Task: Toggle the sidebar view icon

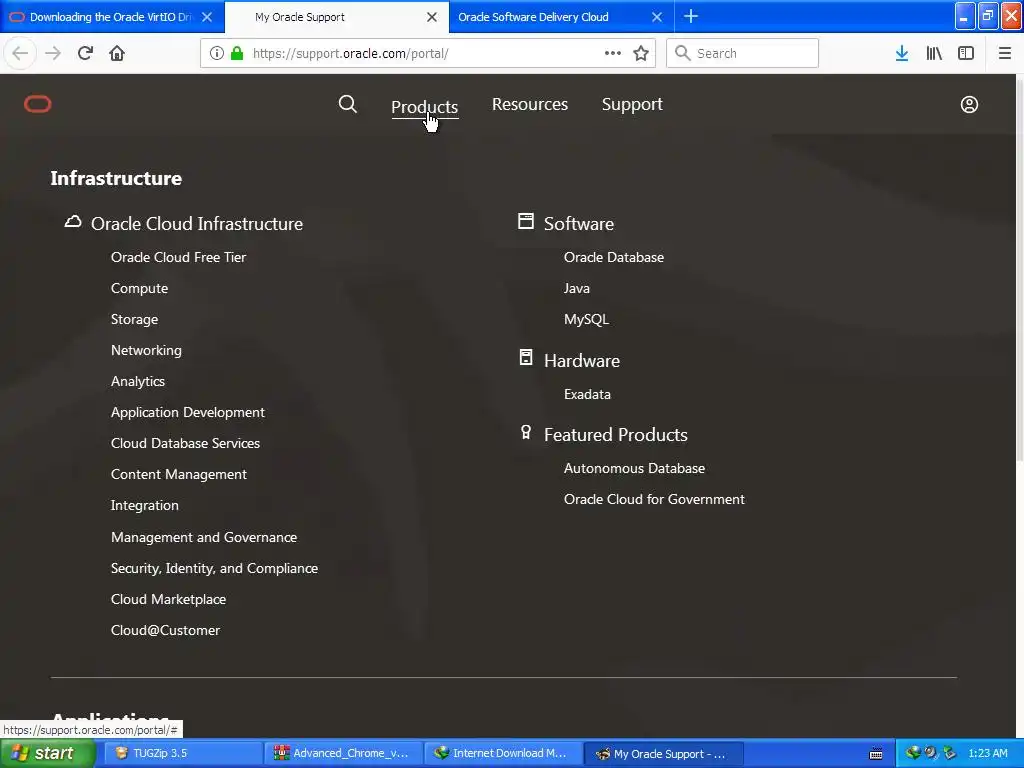Action: 966,54
